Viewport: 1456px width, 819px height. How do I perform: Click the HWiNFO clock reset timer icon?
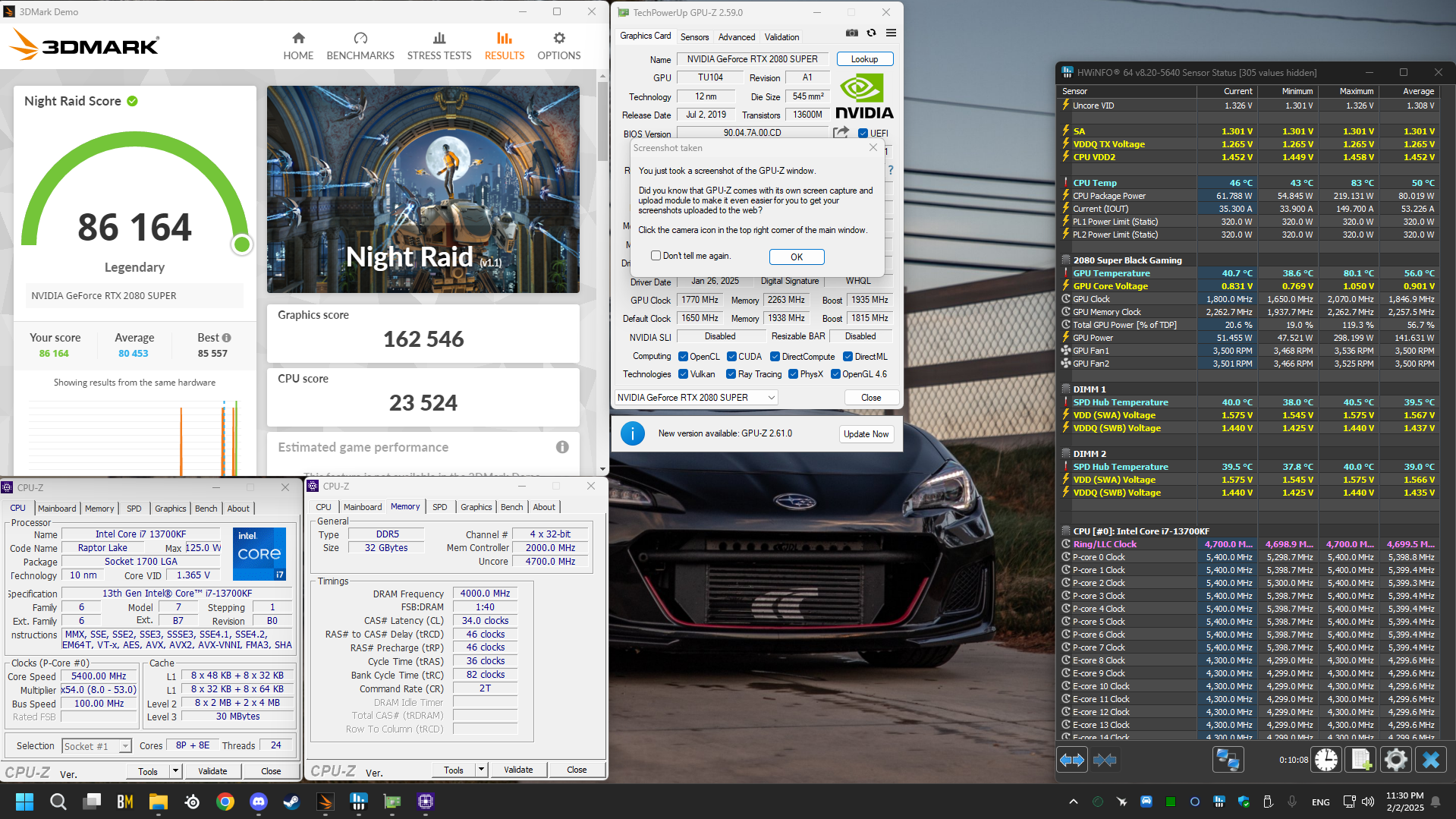pyautogui.click(x=1326, y=760)
